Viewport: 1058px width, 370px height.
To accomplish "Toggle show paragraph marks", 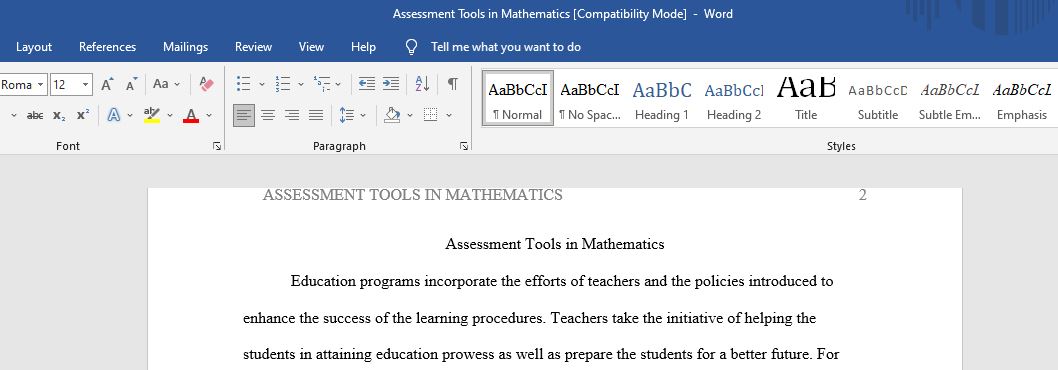I will pos(453,84).
